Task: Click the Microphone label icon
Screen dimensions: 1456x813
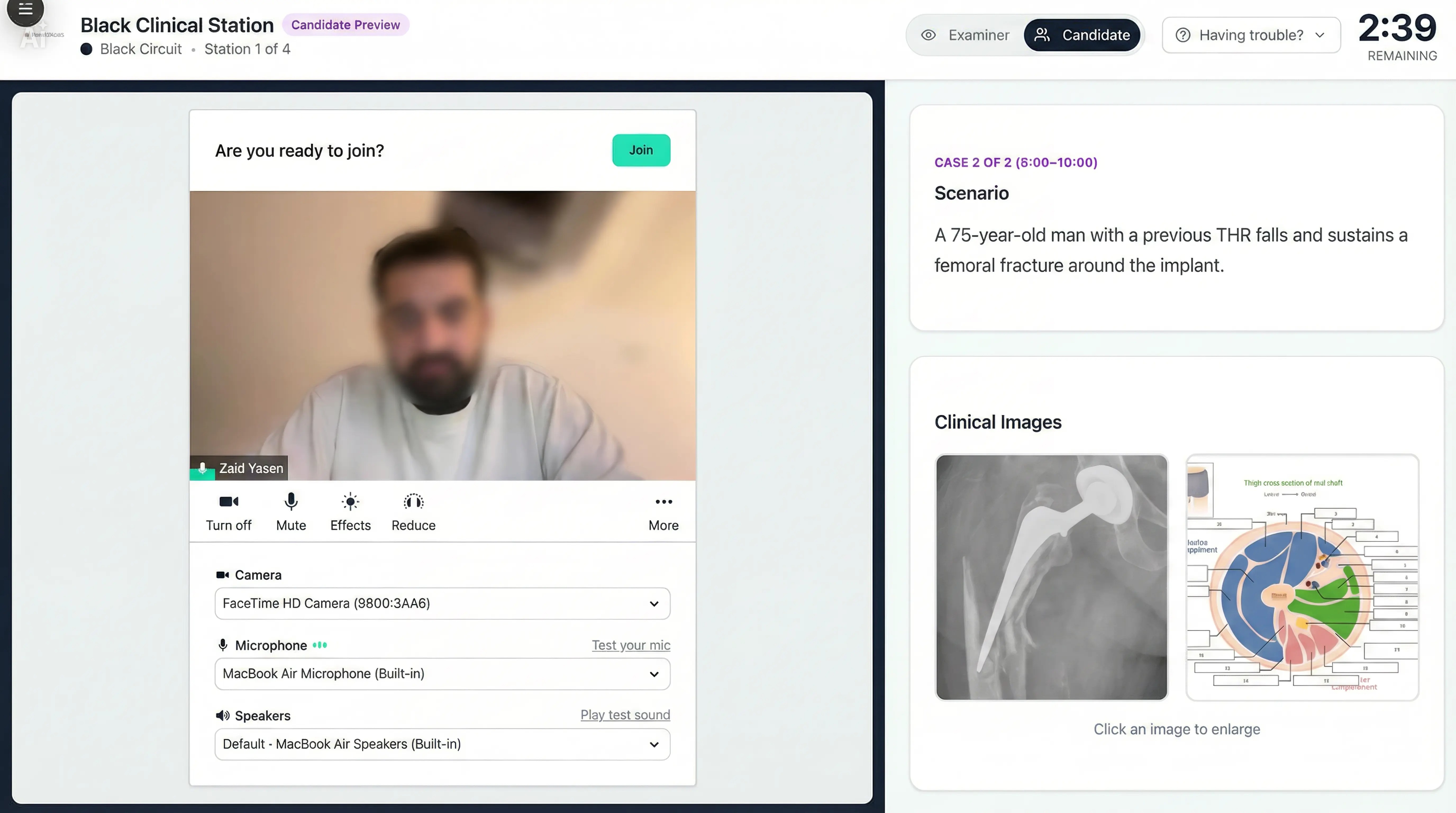Action: coord(223,645)
